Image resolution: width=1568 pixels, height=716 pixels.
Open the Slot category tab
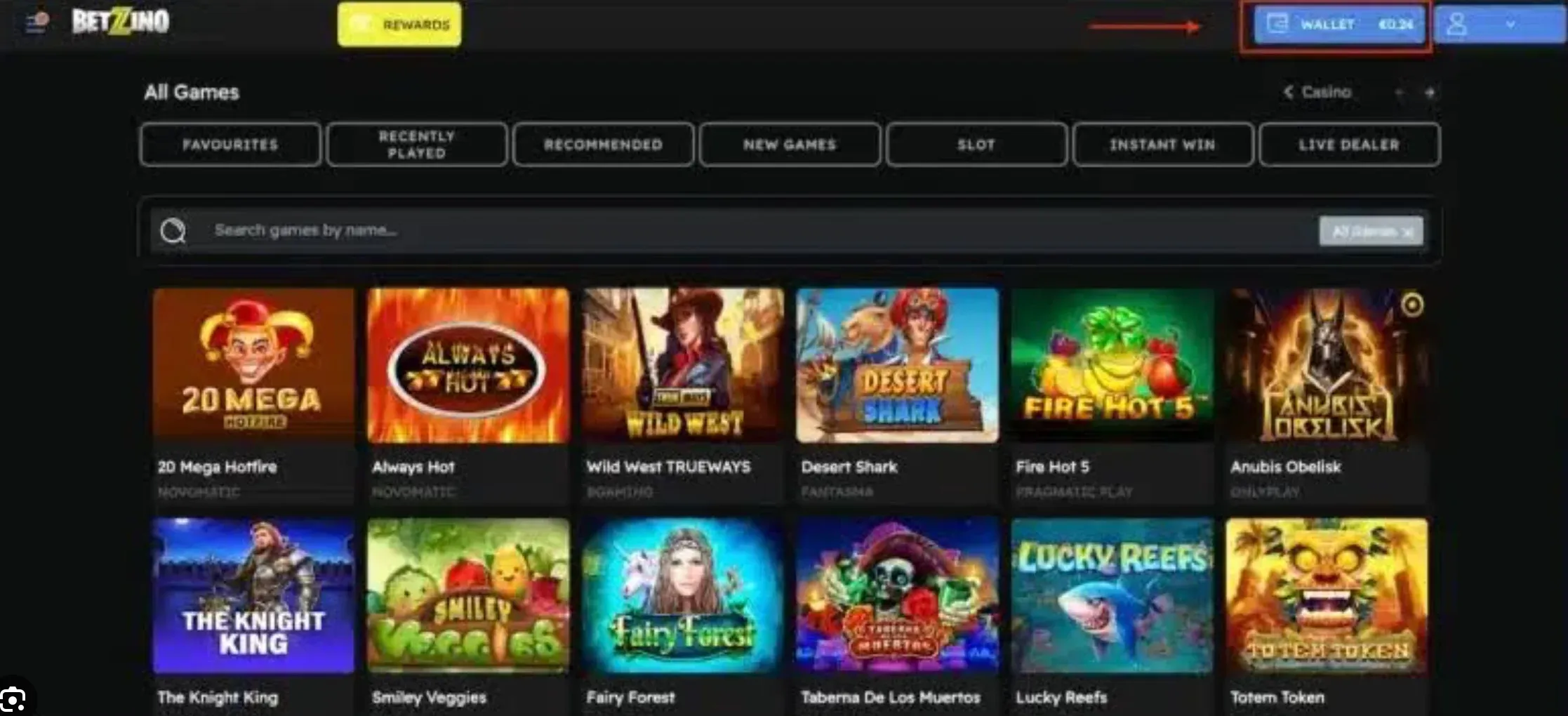976,145
